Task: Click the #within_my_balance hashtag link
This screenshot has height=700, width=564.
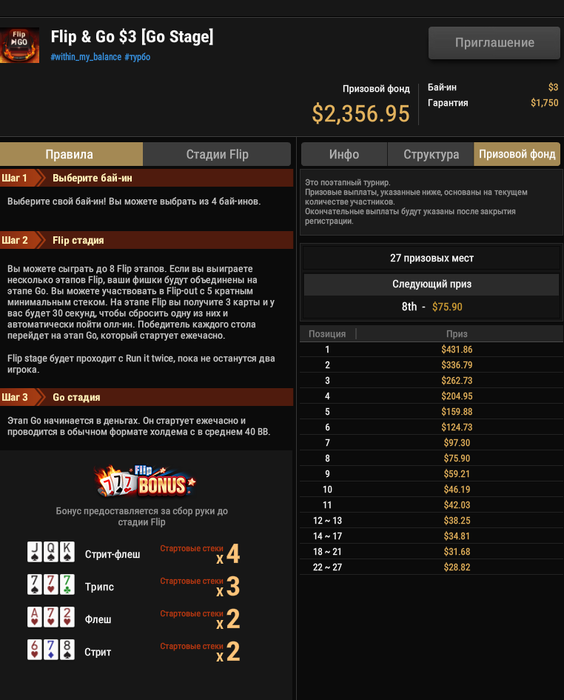Action: (86, 57)
